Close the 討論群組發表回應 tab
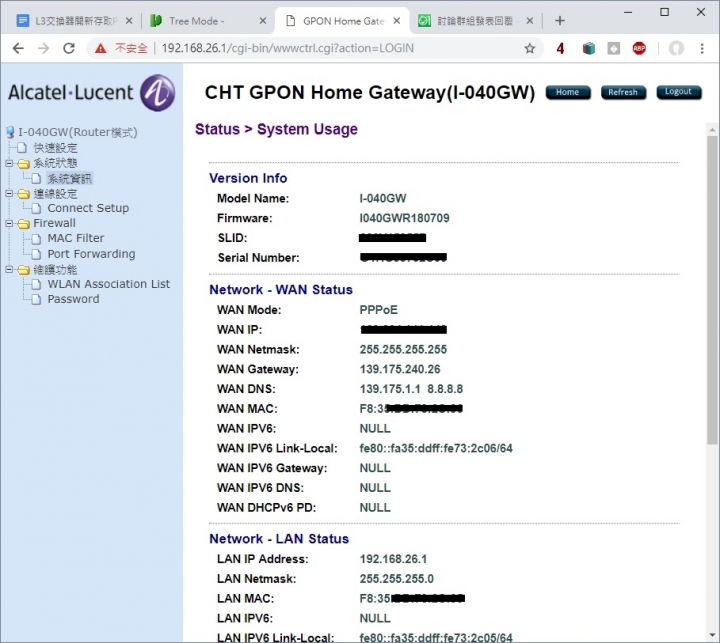Screen dimensions: 720x643 (x=529, y=21)
